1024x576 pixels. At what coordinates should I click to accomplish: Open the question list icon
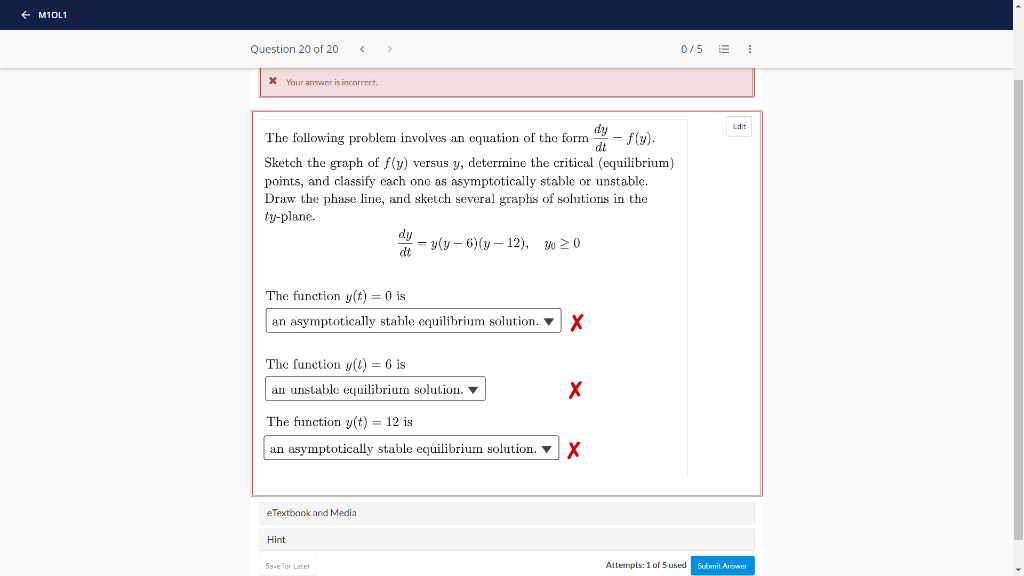tap(724, 49)
